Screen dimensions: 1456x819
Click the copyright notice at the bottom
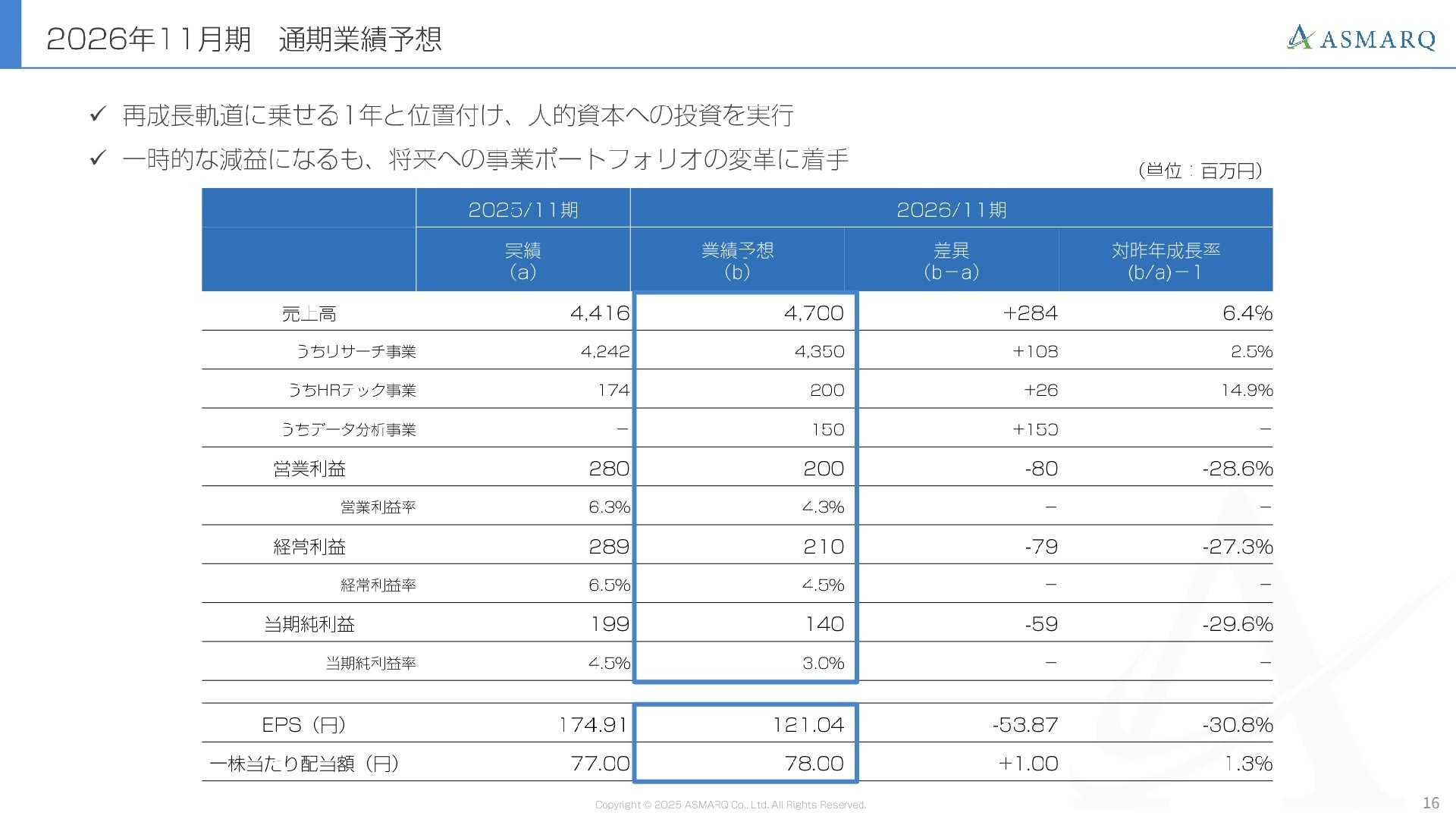[730, 805]
